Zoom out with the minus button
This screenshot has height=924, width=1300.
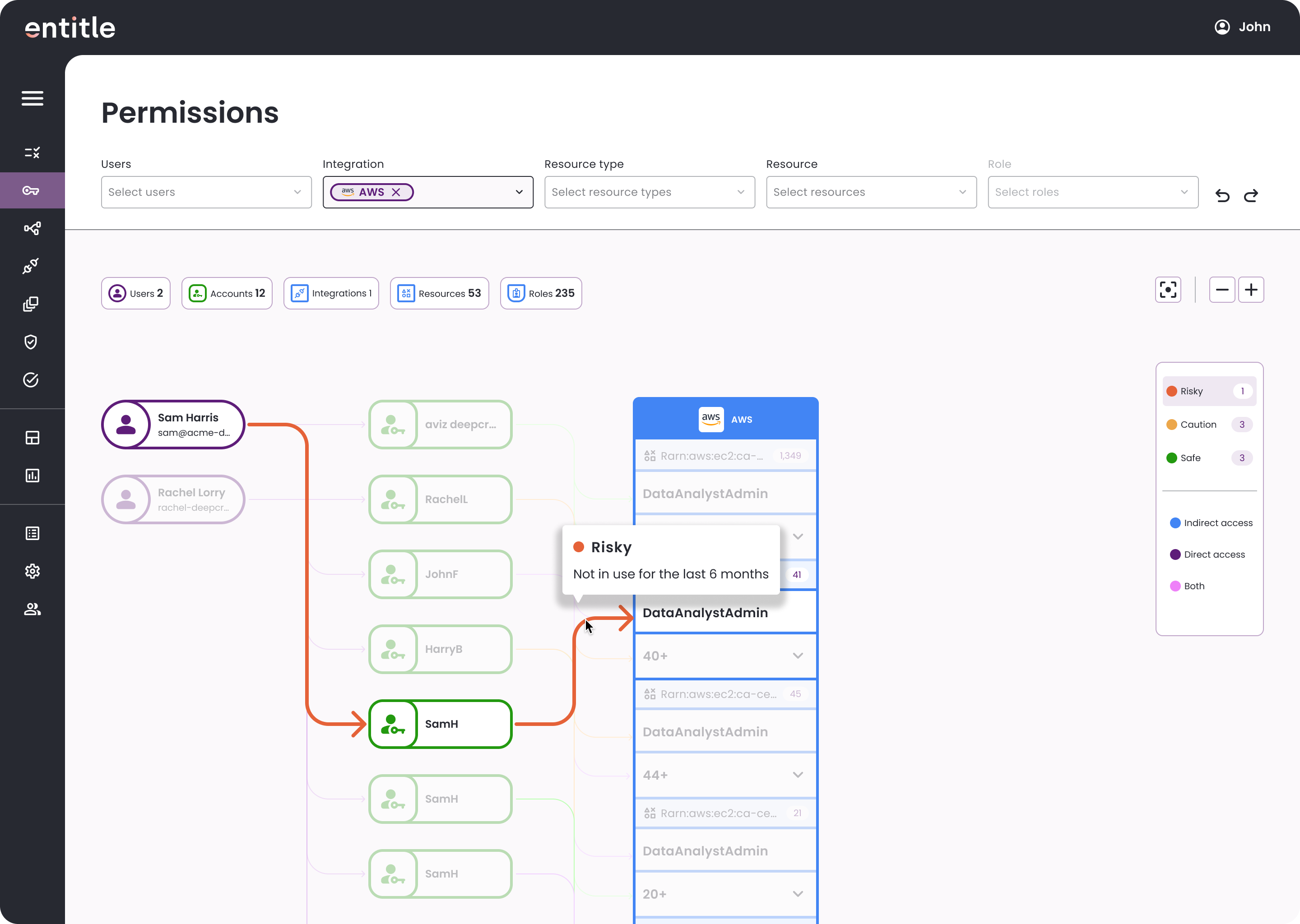(1221, 290)
